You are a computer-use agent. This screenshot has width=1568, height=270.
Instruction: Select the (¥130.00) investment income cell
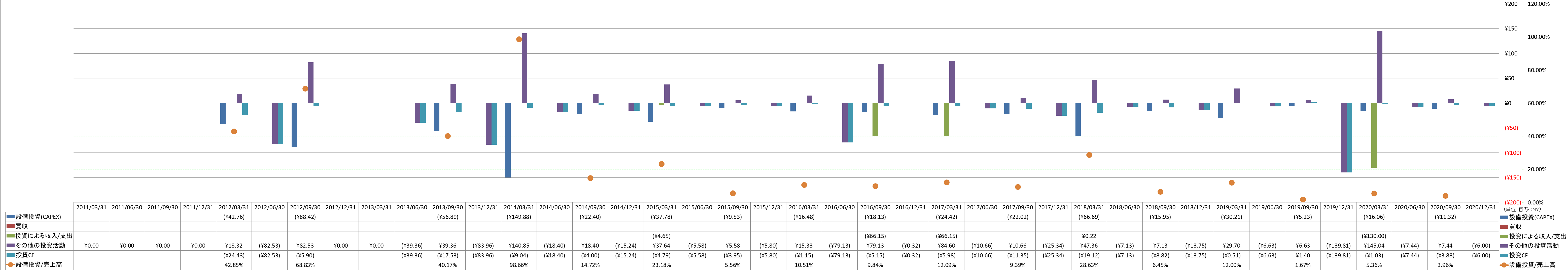click(1374, 236)
